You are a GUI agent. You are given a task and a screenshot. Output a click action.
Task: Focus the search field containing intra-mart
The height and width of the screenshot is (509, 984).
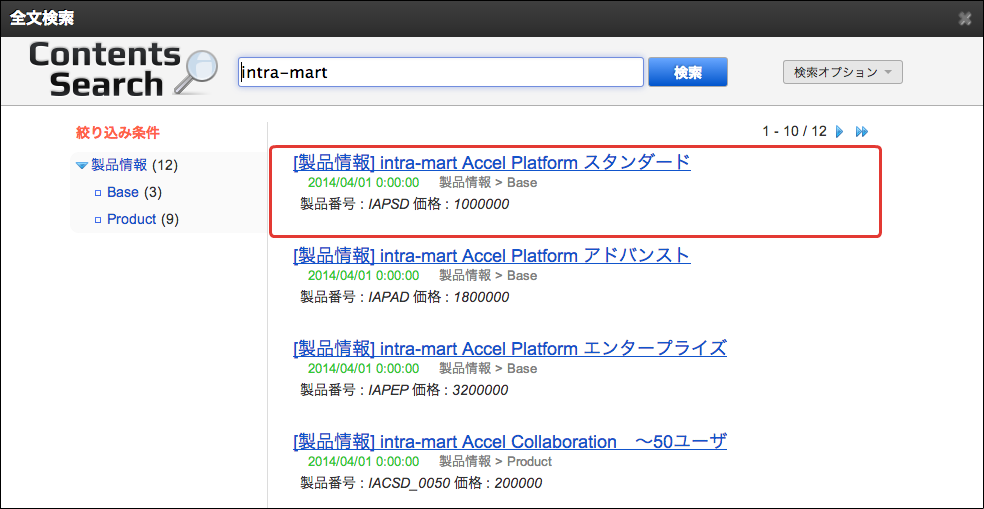(x=440, y=72)
